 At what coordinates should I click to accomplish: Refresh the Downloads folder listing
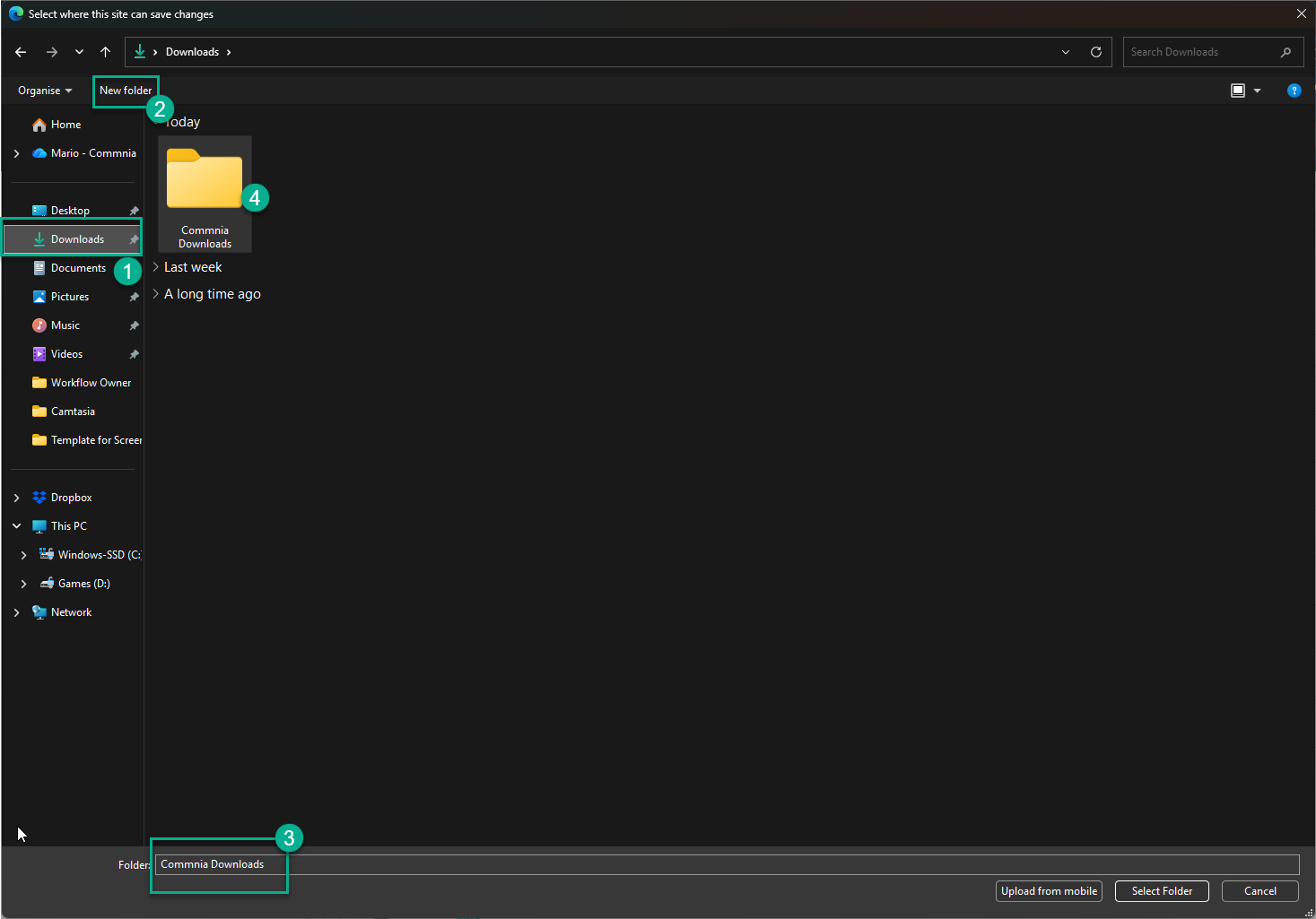[1095, 52]
